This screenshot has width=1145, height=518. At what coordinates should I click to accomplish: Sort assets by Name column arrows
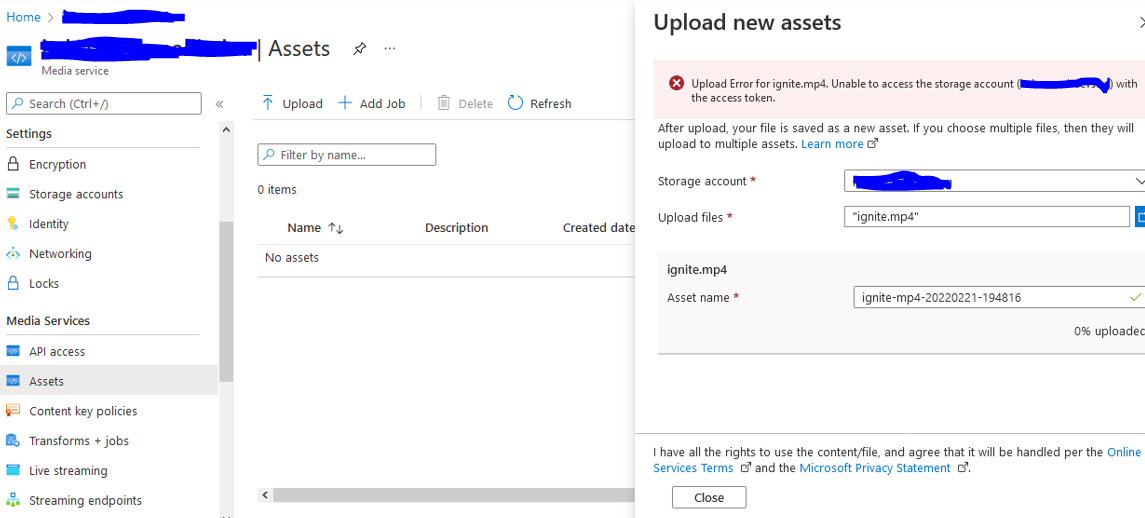pyautogui.click(x=336, y=228)
